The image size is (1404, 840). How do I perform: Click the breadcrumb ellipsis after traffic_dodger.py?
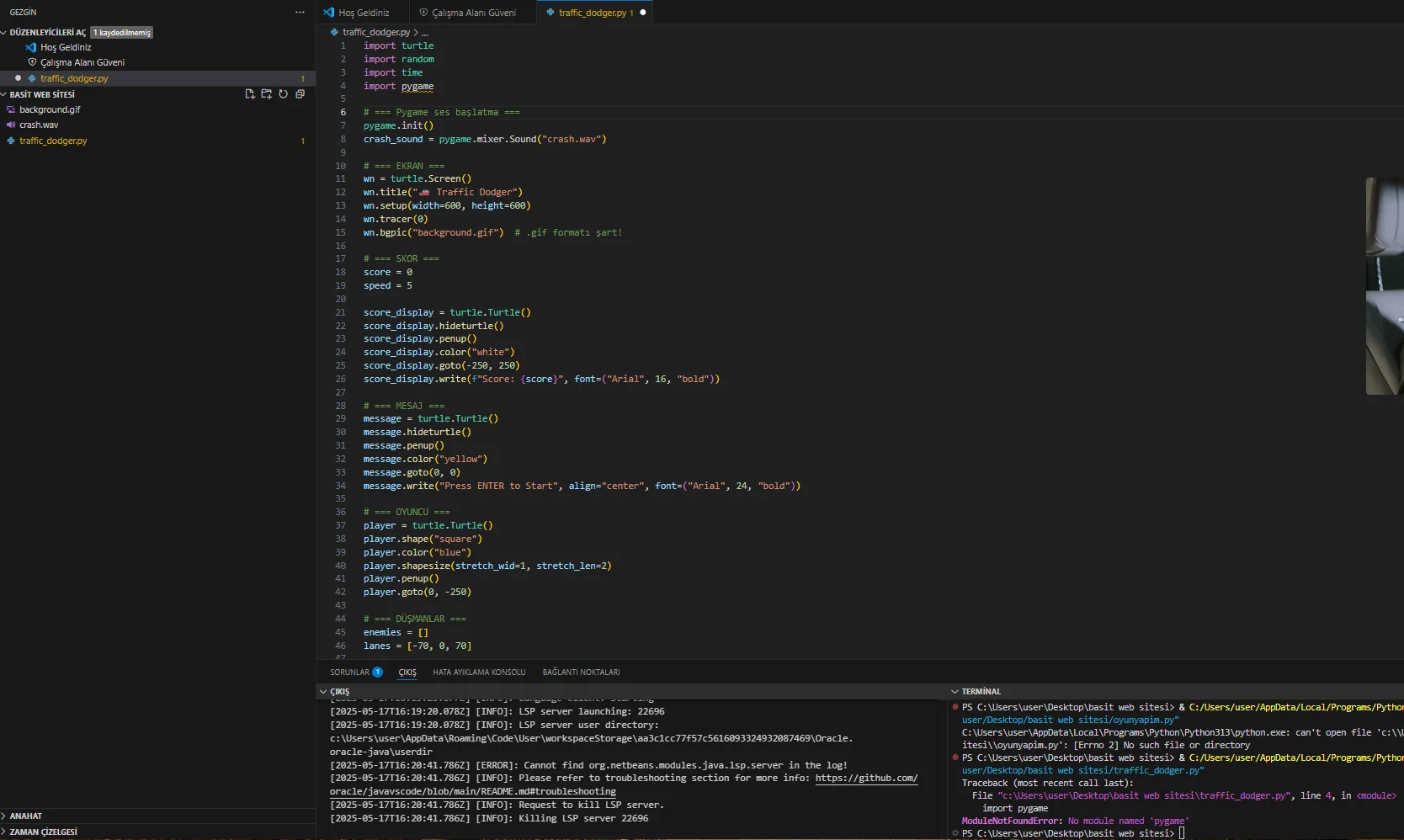coord(424,33)
